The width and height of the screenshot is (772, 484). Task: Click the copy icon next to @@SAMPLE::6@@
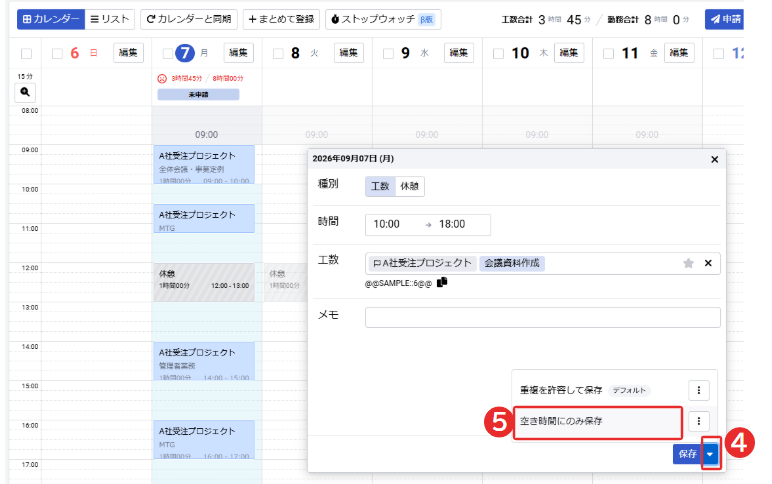click(x=442, y=282)
